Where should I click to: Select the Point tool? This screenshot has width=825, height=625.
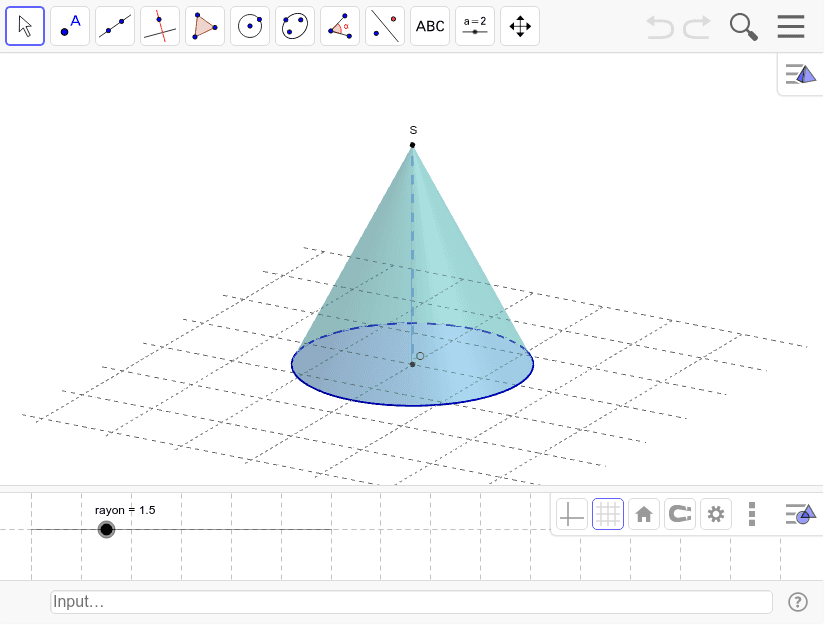coord(70,26)
